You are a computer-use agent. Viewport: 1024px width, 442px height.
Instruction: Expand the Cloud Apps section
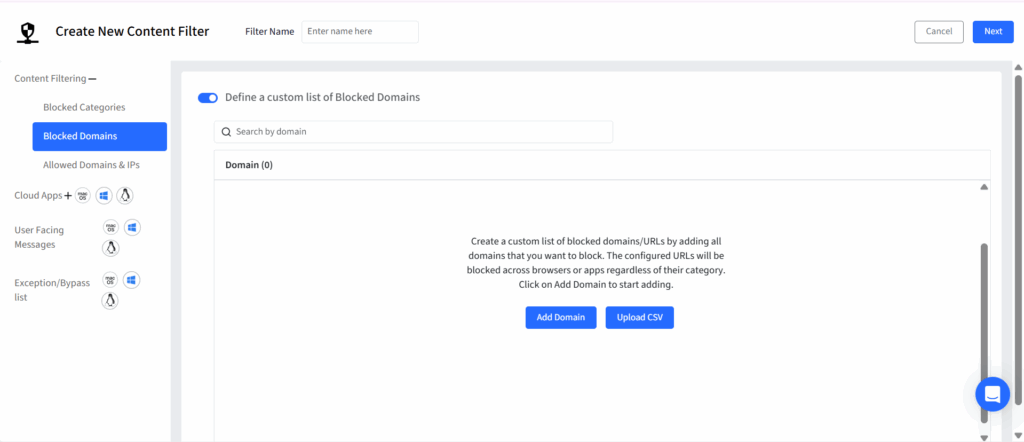[x=68, y=195]
